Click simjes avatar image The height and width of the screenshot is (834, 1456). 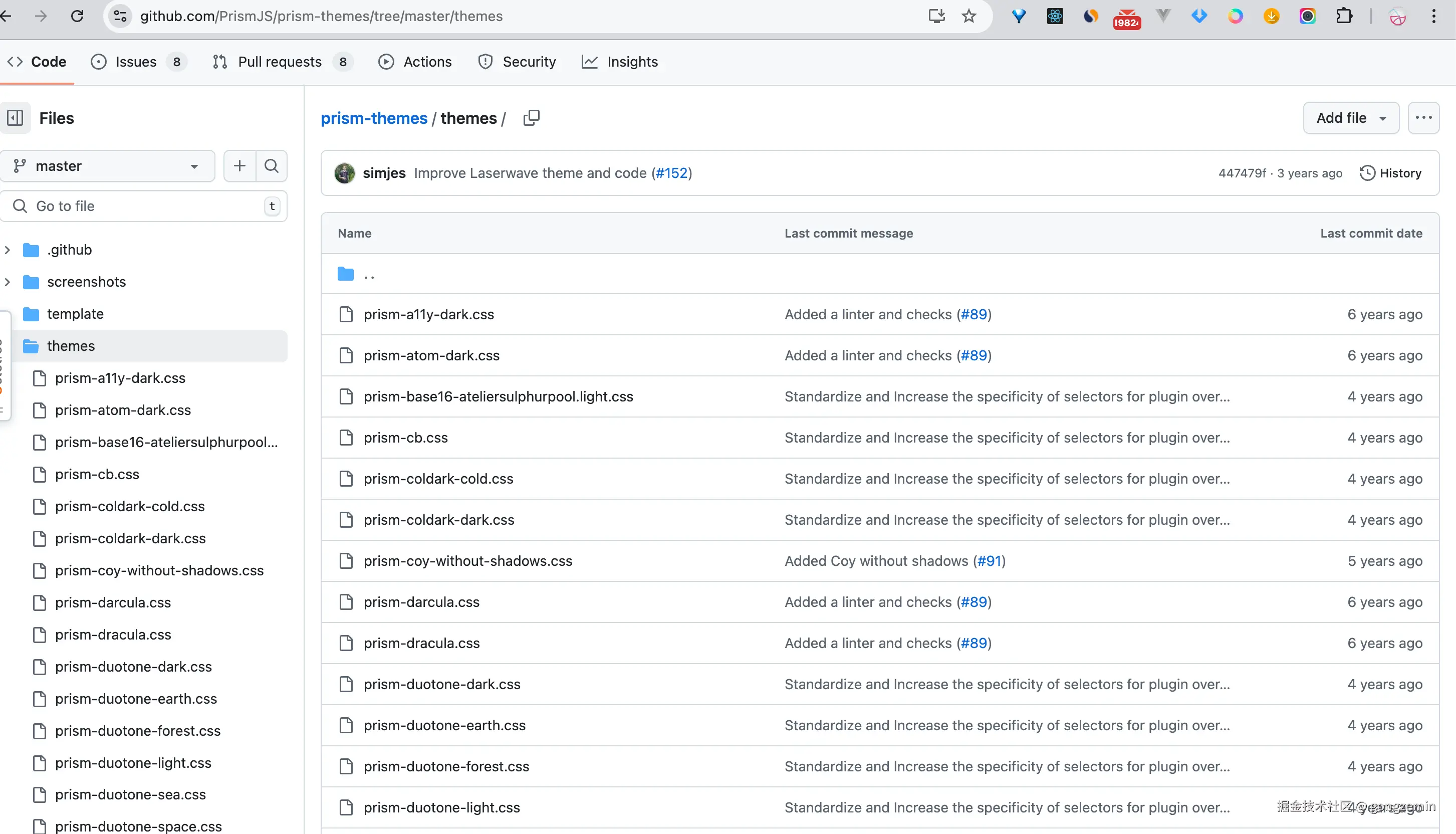345,173
